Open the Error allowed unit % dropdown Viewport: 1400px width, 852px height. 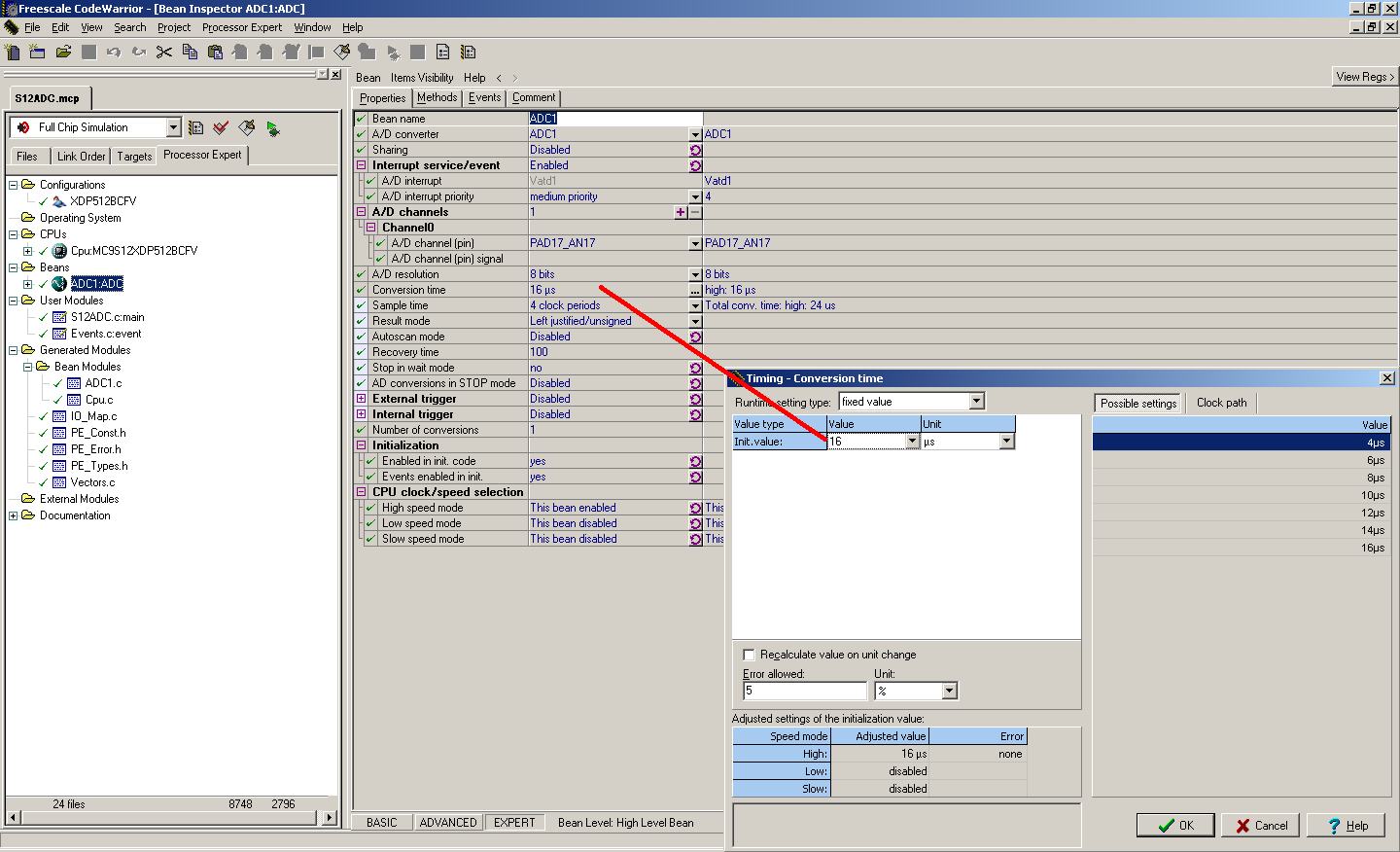pyautogui.click(x=950, y=691)
